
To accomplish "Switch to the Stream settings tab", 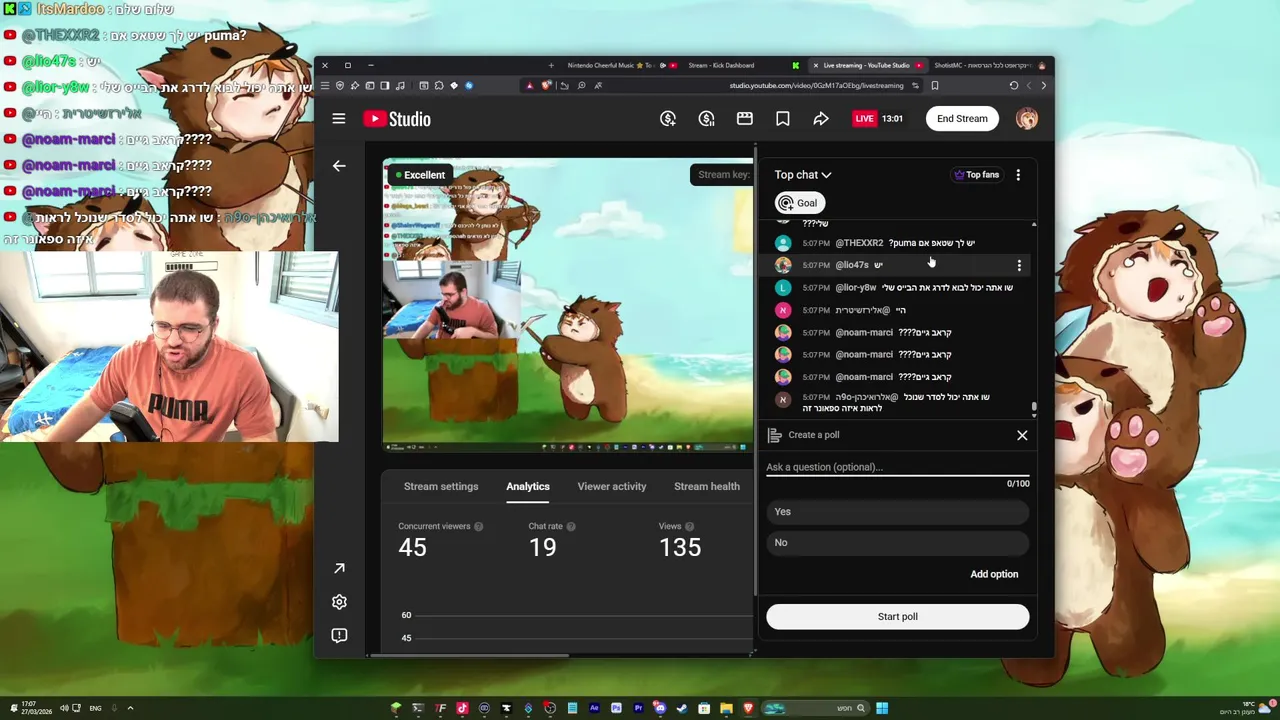I will pos(441,486).
